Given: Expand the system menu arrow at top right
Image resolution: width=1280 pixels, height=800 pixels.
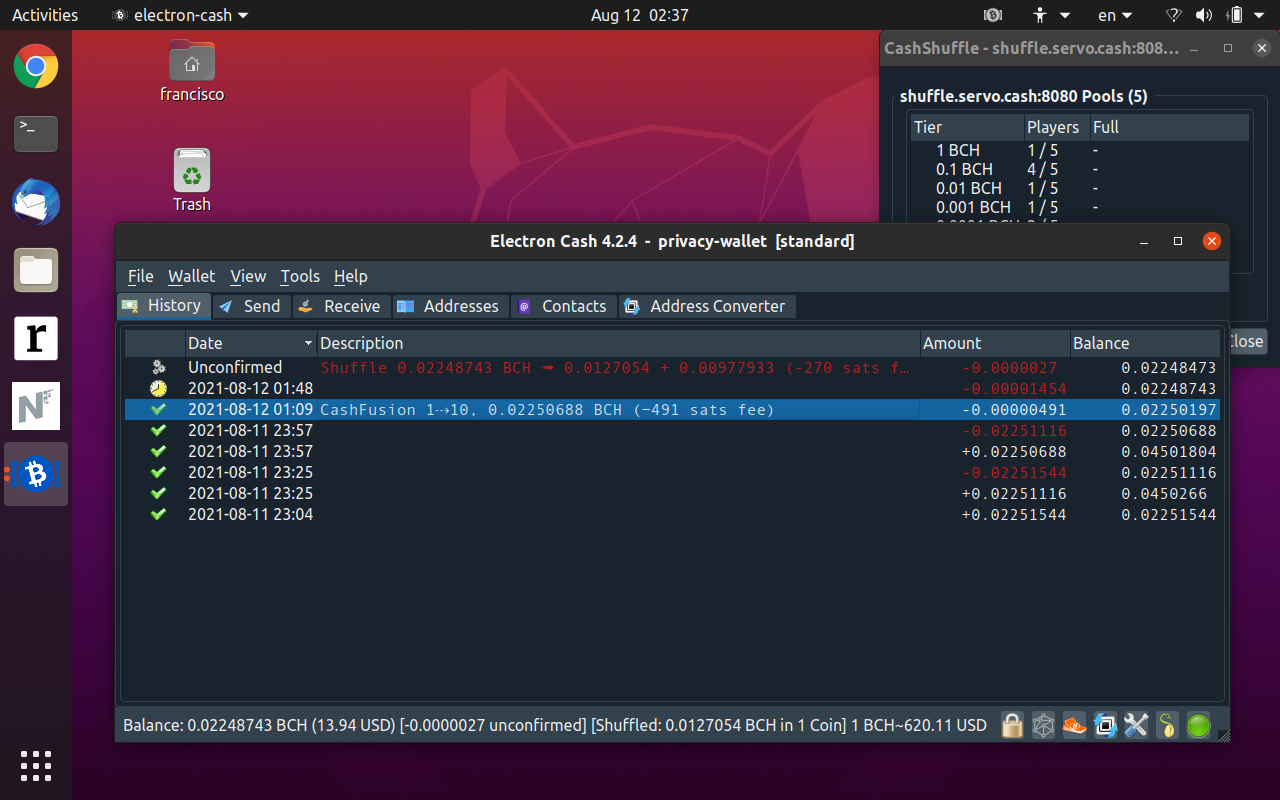Looking at the screenshot, I should point(1261,15).
